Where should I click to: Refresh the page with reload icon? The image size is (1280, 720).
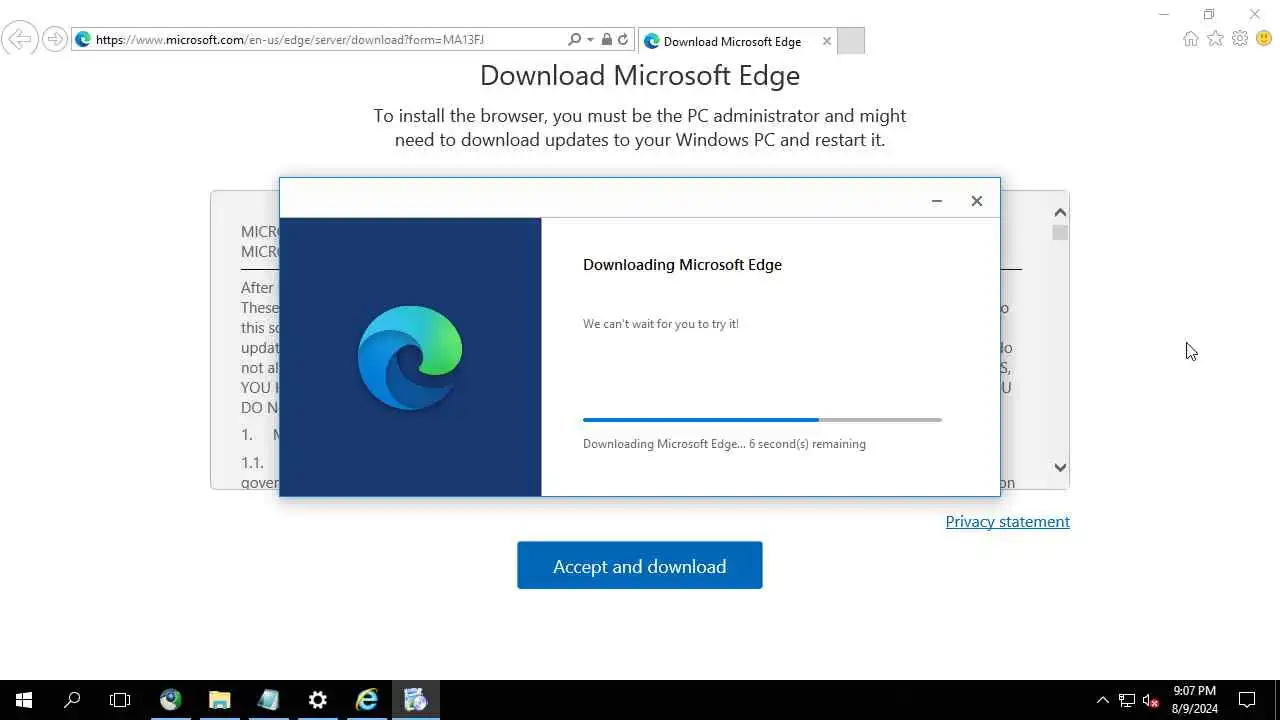623,40
